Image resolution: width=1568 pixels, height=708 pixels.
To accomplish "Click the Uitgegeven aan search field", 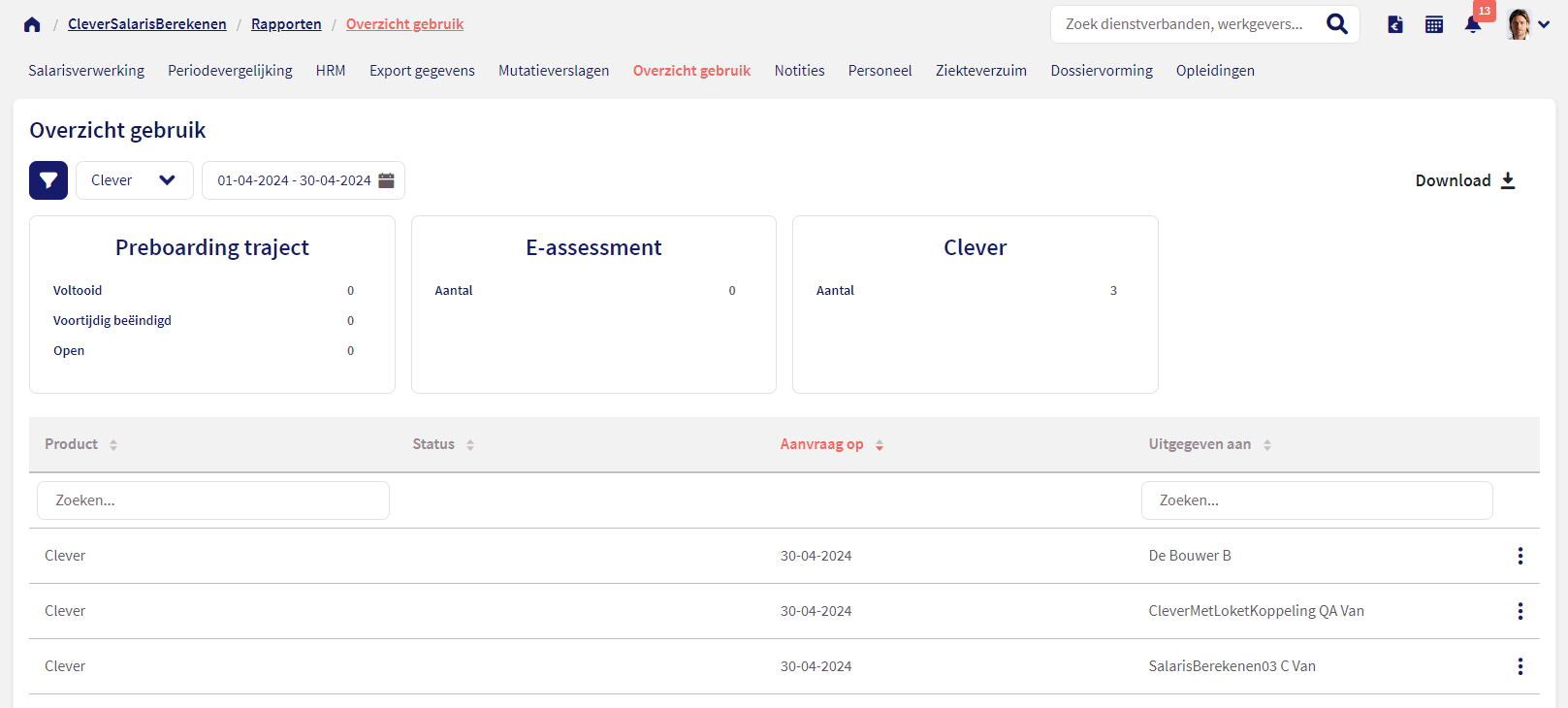I will [1316, 500].
